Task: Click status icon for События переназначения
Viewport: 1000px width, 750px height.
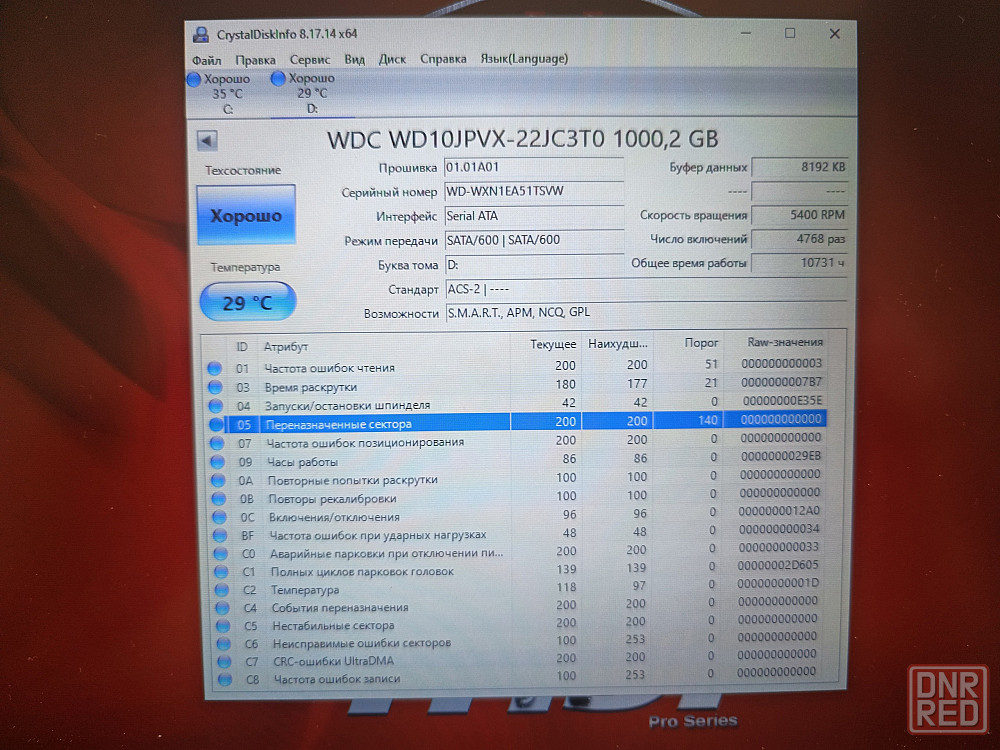Action: [223, 608]
